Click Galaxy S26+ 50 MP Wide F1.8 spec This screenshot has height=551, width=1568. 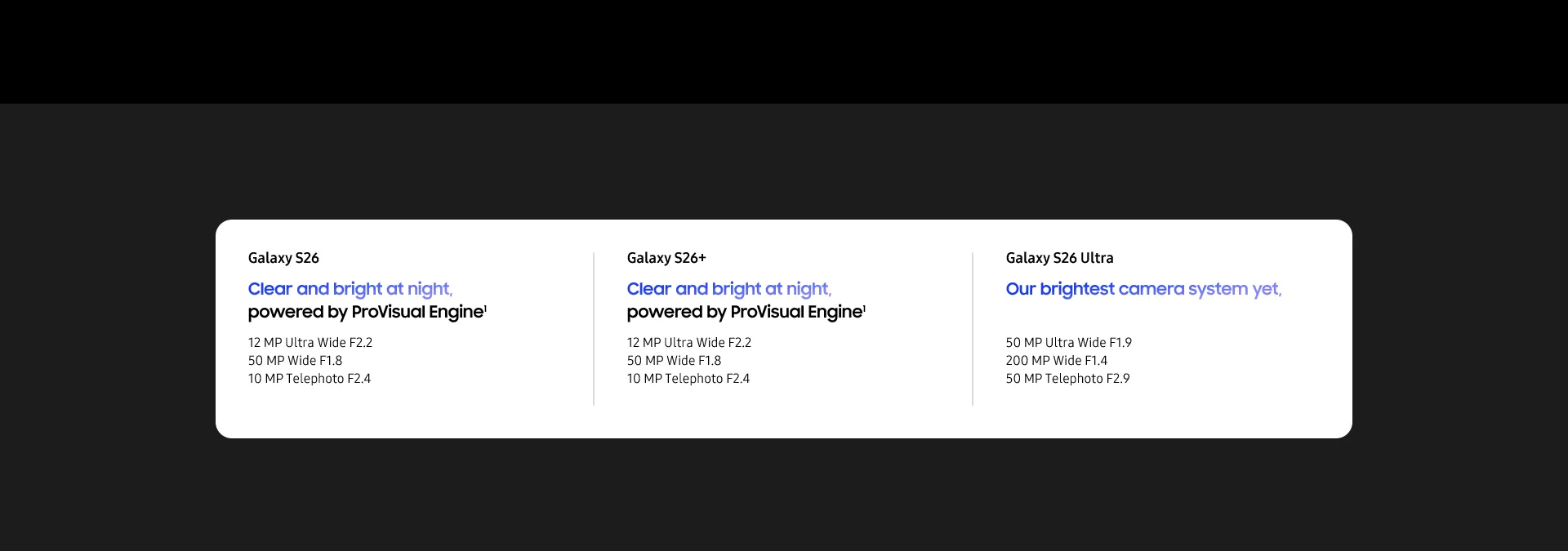pyautogui.click(x=674, y=361)
